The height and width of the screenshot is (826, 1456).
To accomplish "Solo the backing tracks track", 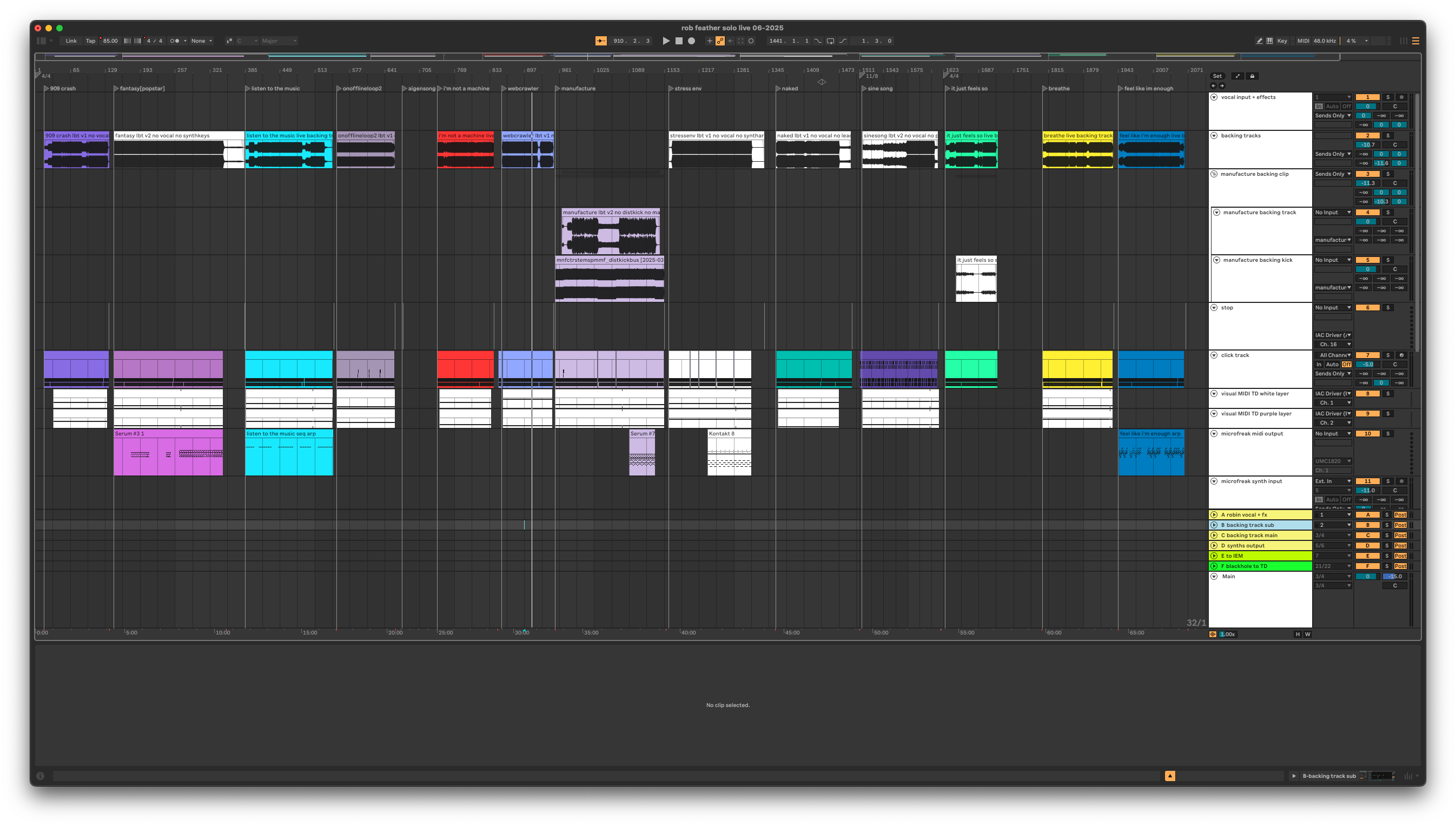I will [x=1388, y=136].
